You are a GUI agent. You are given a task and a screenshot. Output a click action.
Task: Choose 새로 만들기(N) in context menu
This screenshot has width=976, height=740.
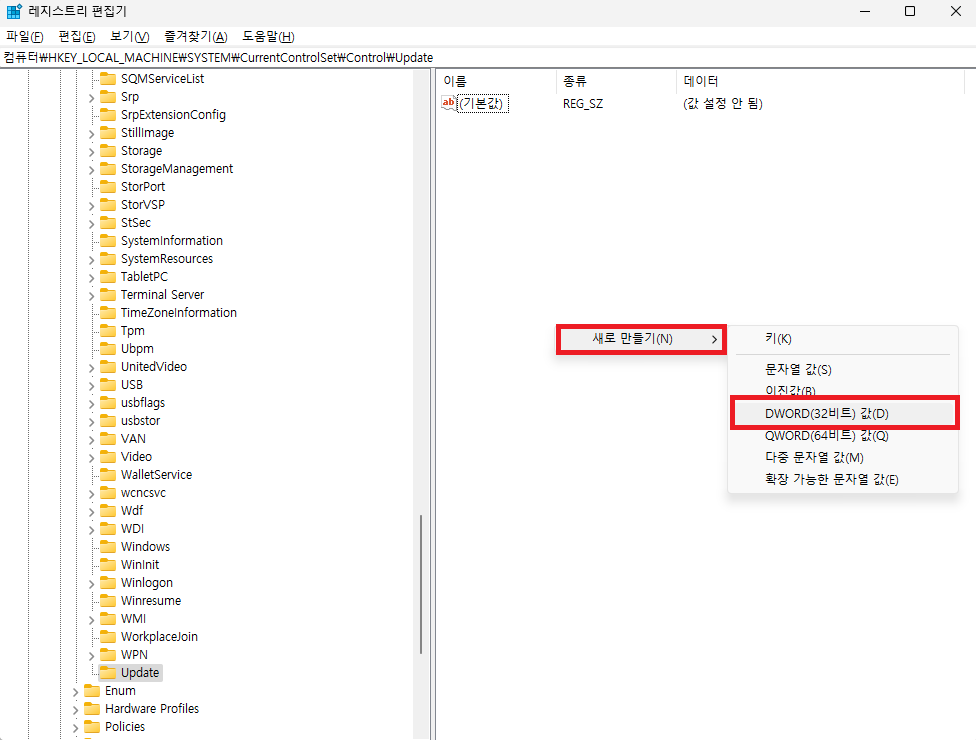641,339
